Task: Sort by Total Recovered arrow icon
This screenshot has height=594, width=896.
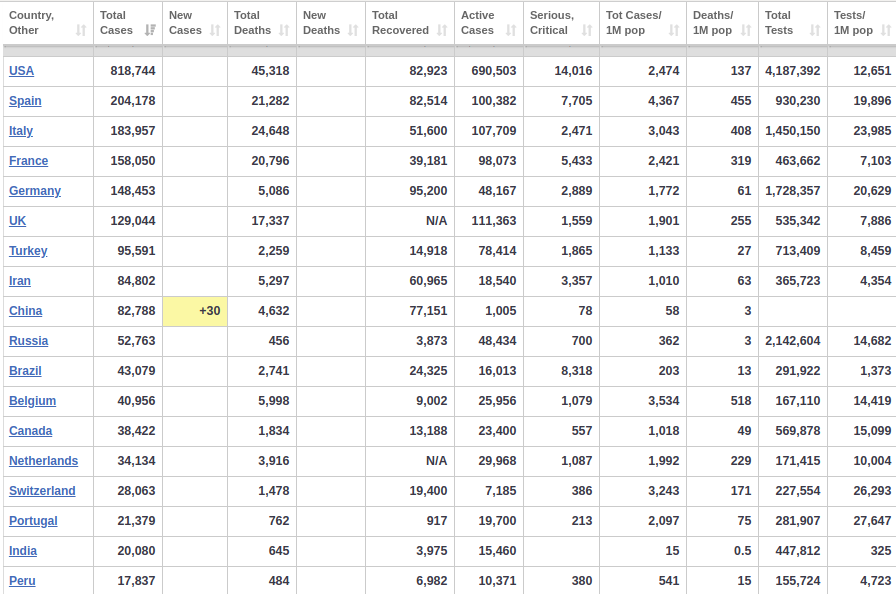Action: pyautogui.click(x=442, y=30)
